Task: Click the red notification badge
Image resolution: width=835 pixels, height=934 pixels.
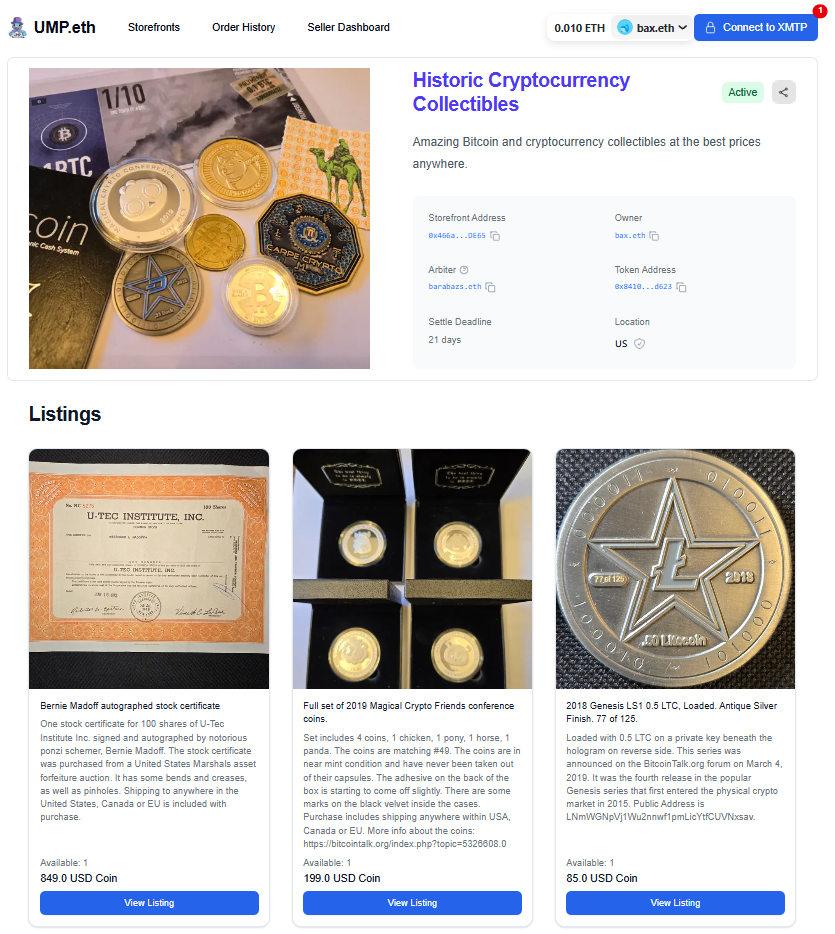Action: (x=820, y=11)
